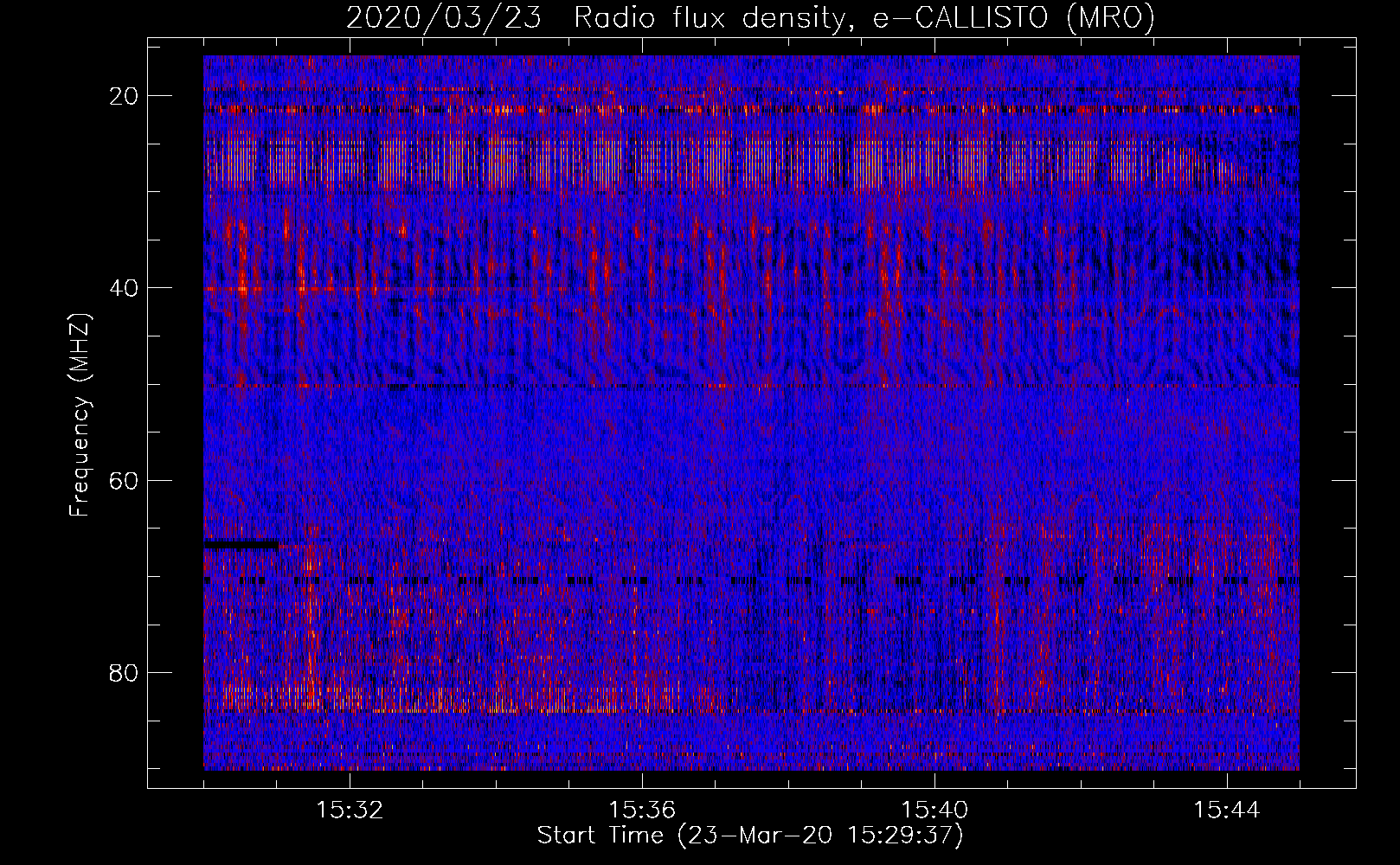Click the 20 MHz frequency tick label
This screenshot has height=865, width=1400.
click(125, 96)
